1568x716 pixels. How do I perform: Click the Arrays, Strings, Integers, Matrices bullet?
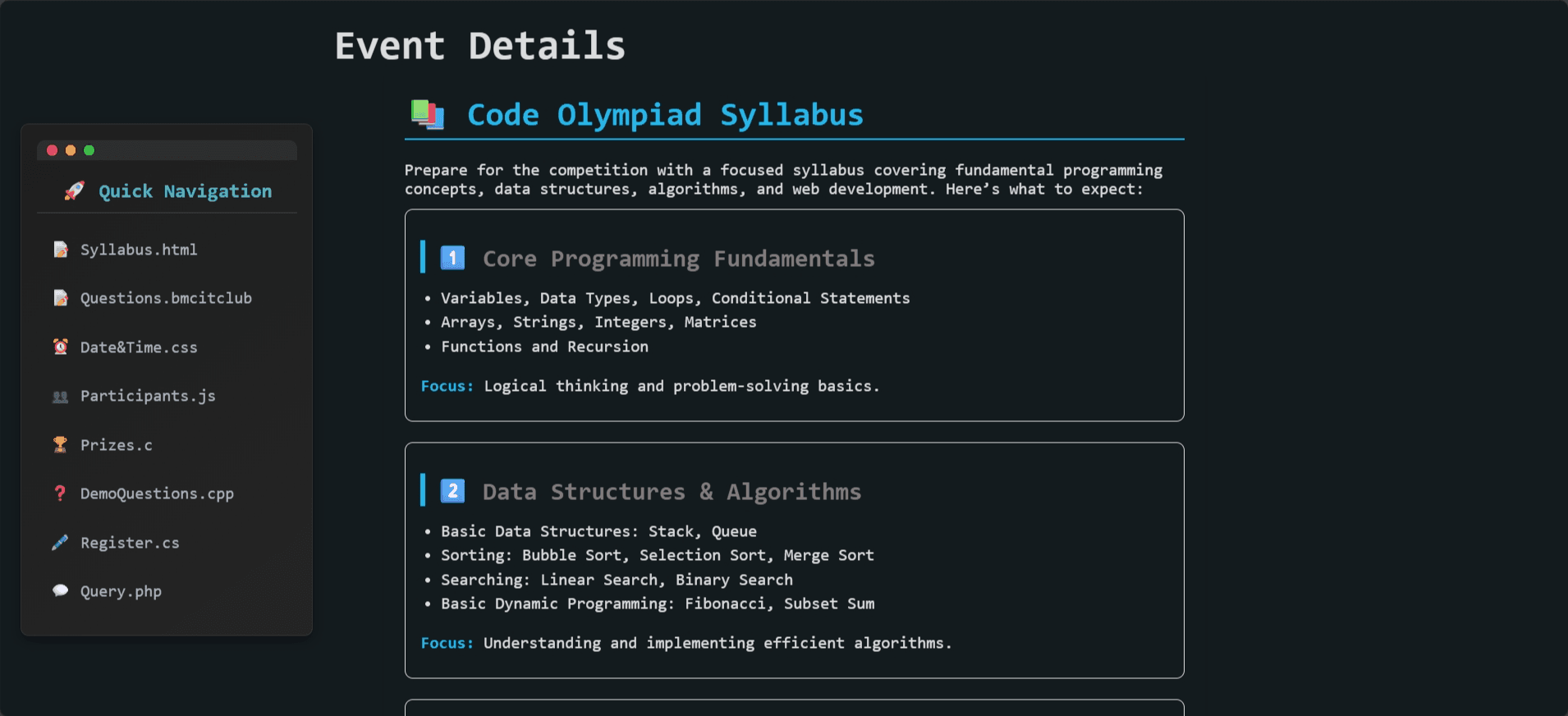(598, 322)
